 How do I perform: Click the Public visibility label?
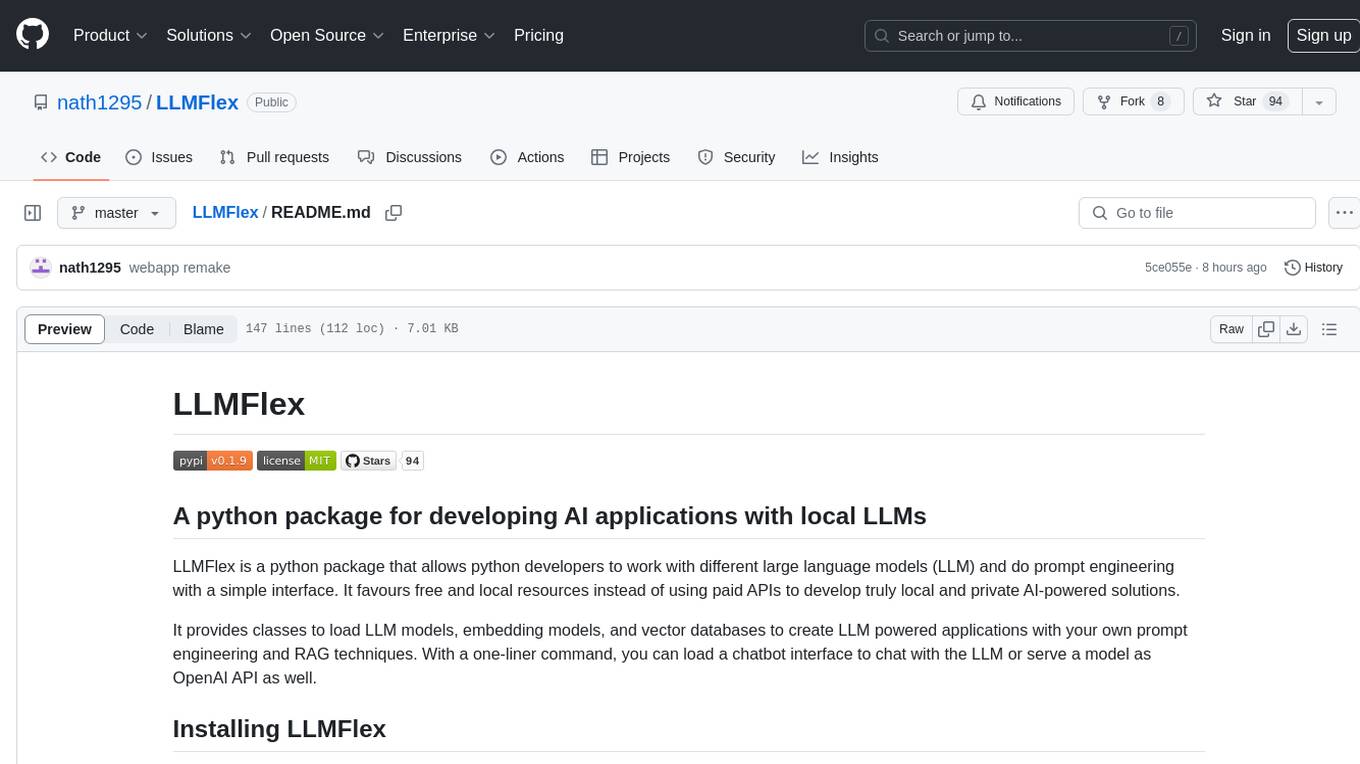(x=271, y=102)
